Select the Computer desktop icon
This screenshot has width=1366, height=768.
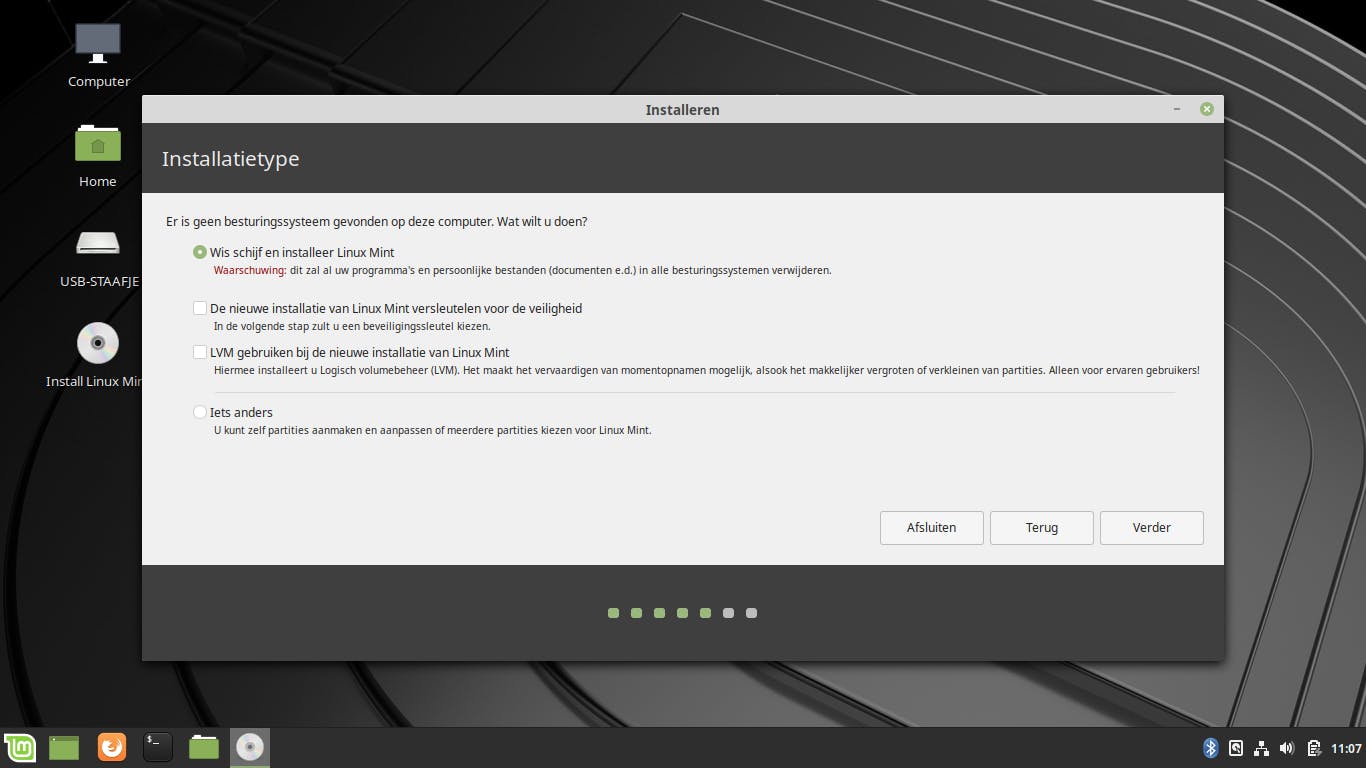[98, 55]
